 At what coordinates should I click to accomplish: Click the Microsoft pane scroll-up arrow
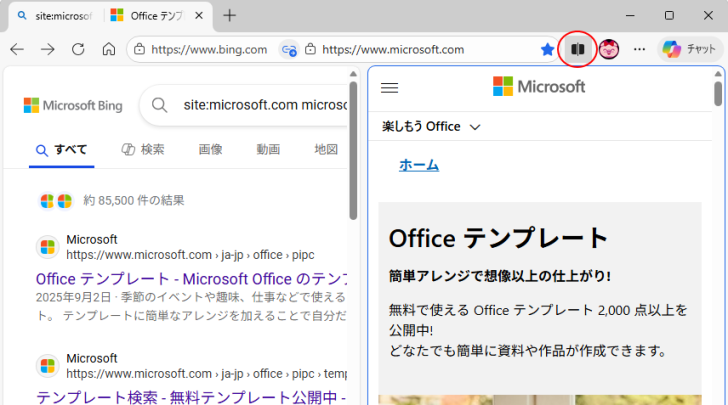click(718, 74)
